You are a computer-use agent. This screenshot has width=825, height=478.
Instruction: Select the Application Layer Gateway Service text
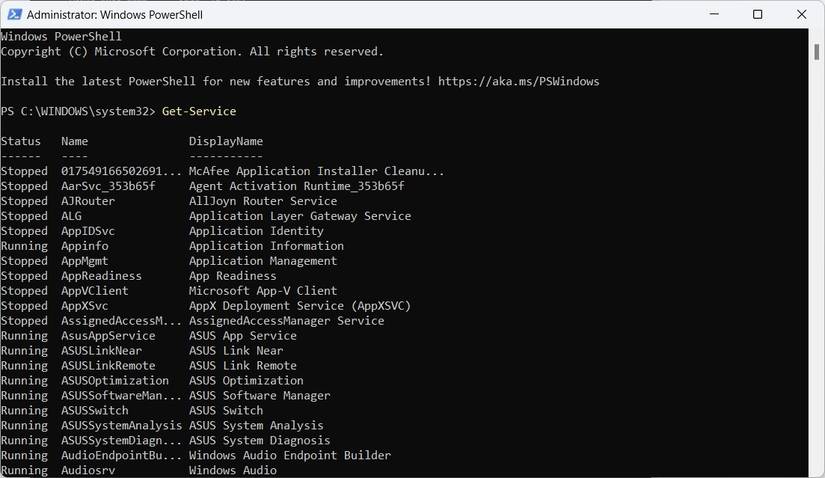[x=300, y=216]
